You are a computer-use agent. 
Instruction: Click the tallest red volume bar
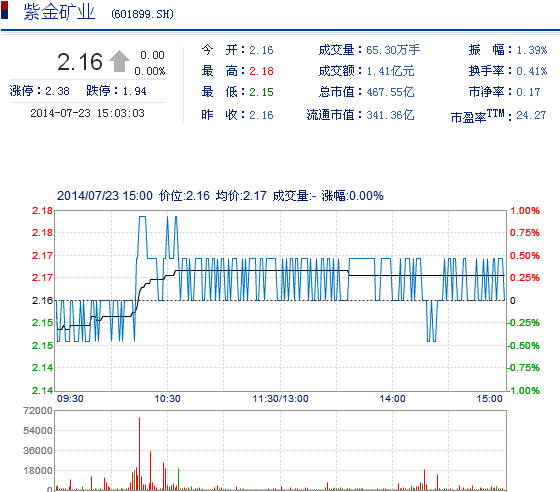point(139,453)
